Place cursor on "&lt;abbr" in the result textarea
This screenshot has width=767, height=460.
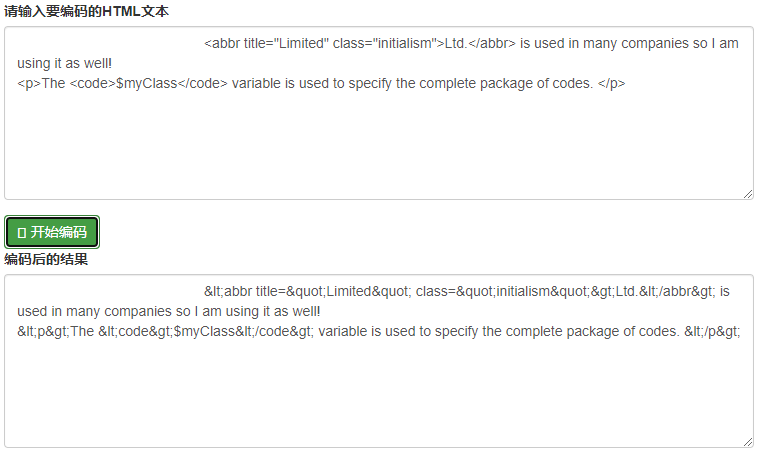coord(227,292)
